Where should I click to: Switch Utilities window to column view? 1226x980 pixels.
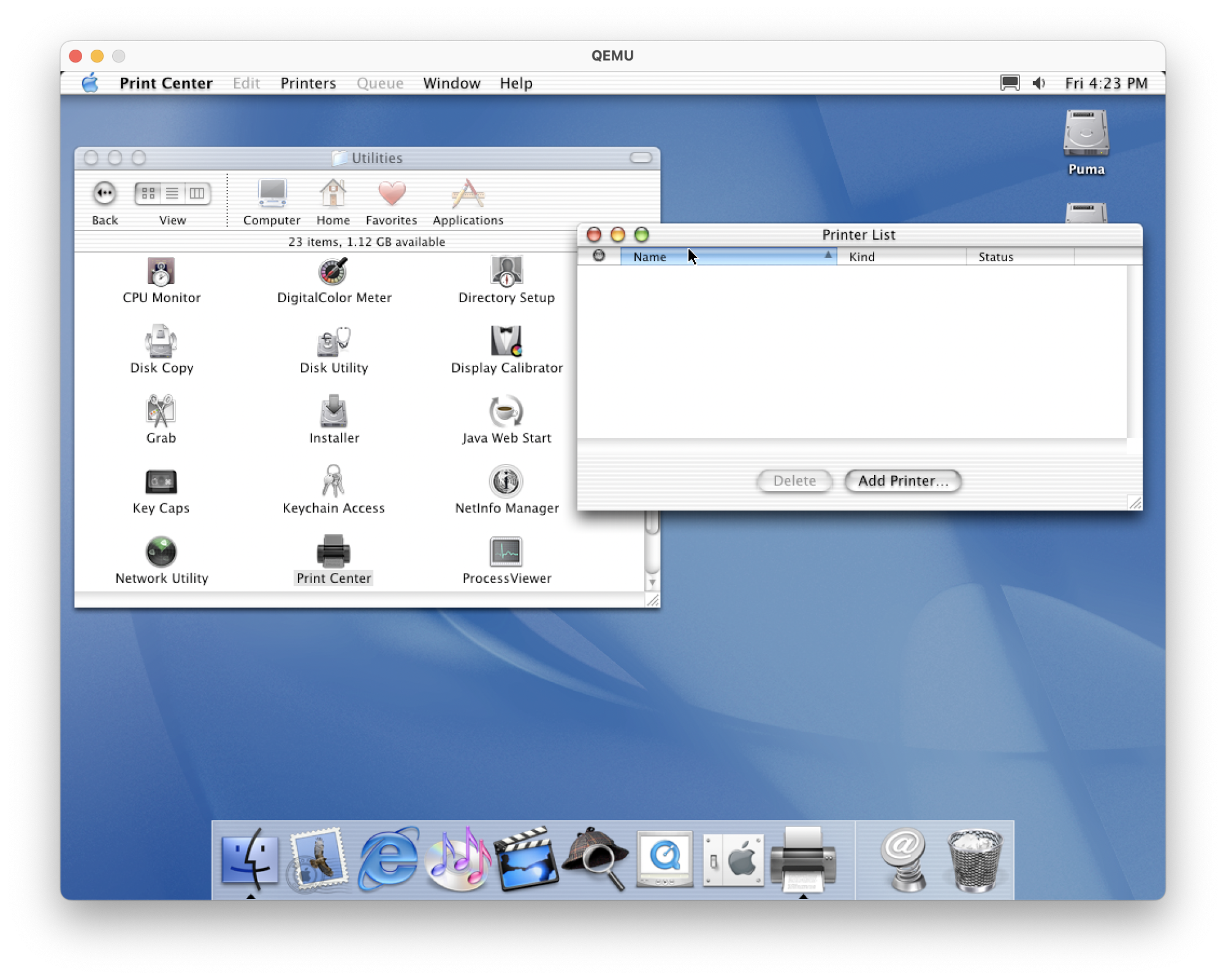pos(197,194)
